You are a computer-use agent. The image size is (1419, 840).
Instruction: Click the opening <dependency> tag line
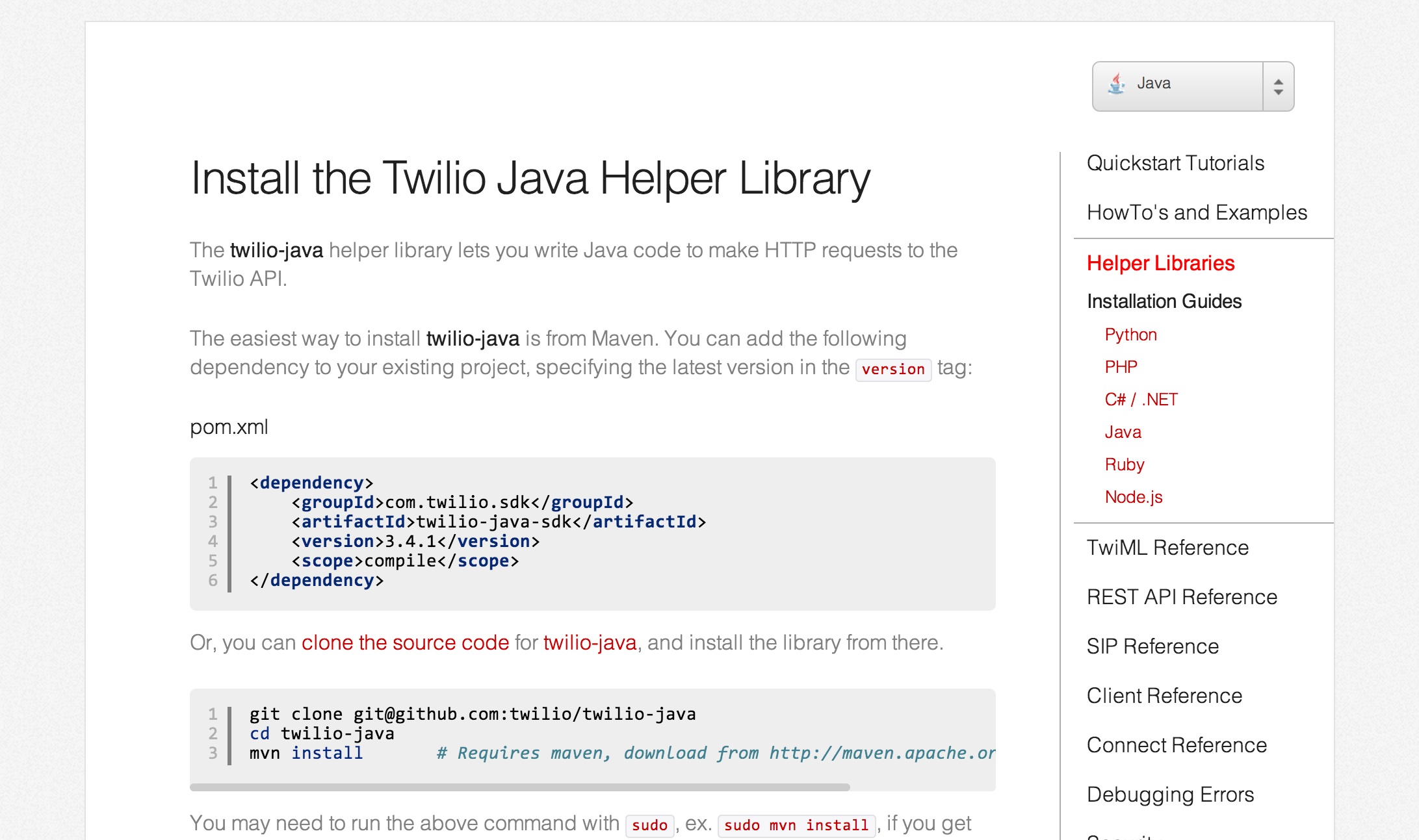(x=311, y=483)
